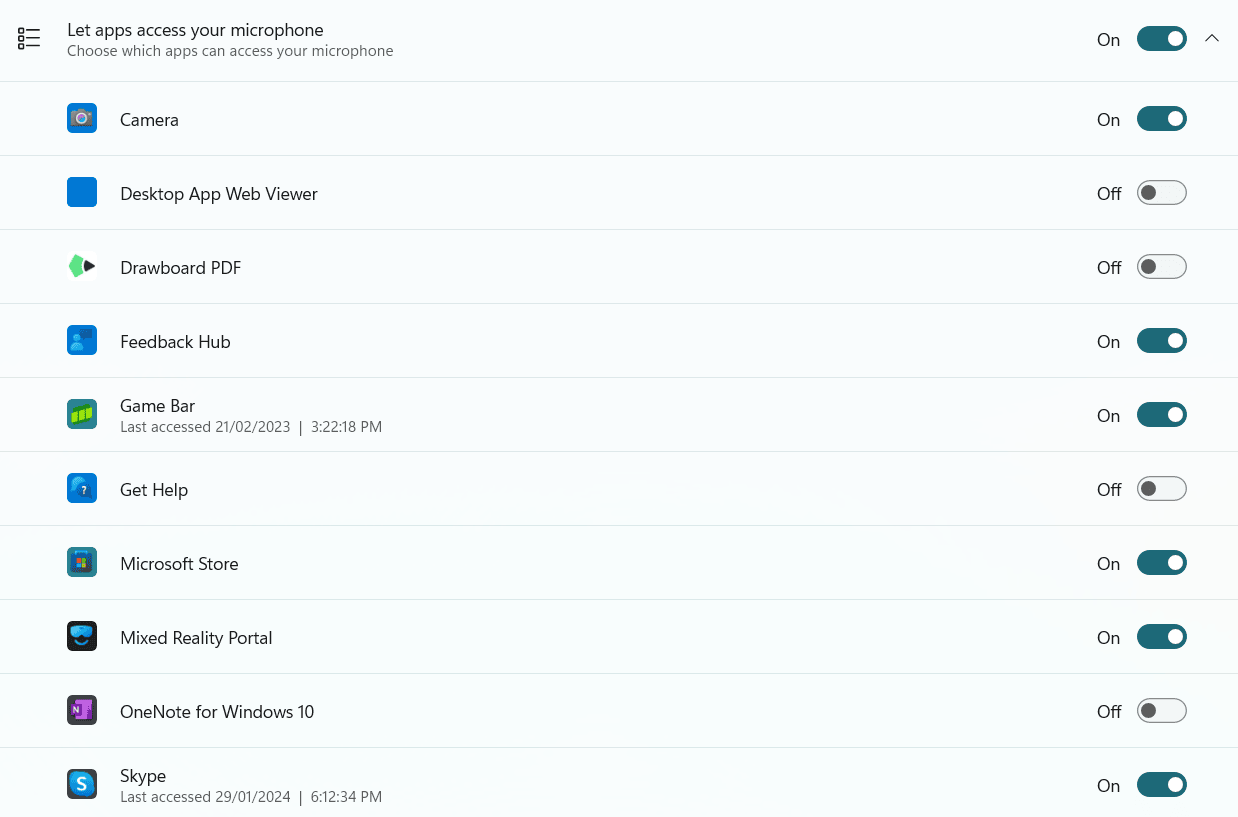This screenshot has height=817, width=1238.
Task: Click the Microsoft Store app icon
Action: click(x=82, y=562)
